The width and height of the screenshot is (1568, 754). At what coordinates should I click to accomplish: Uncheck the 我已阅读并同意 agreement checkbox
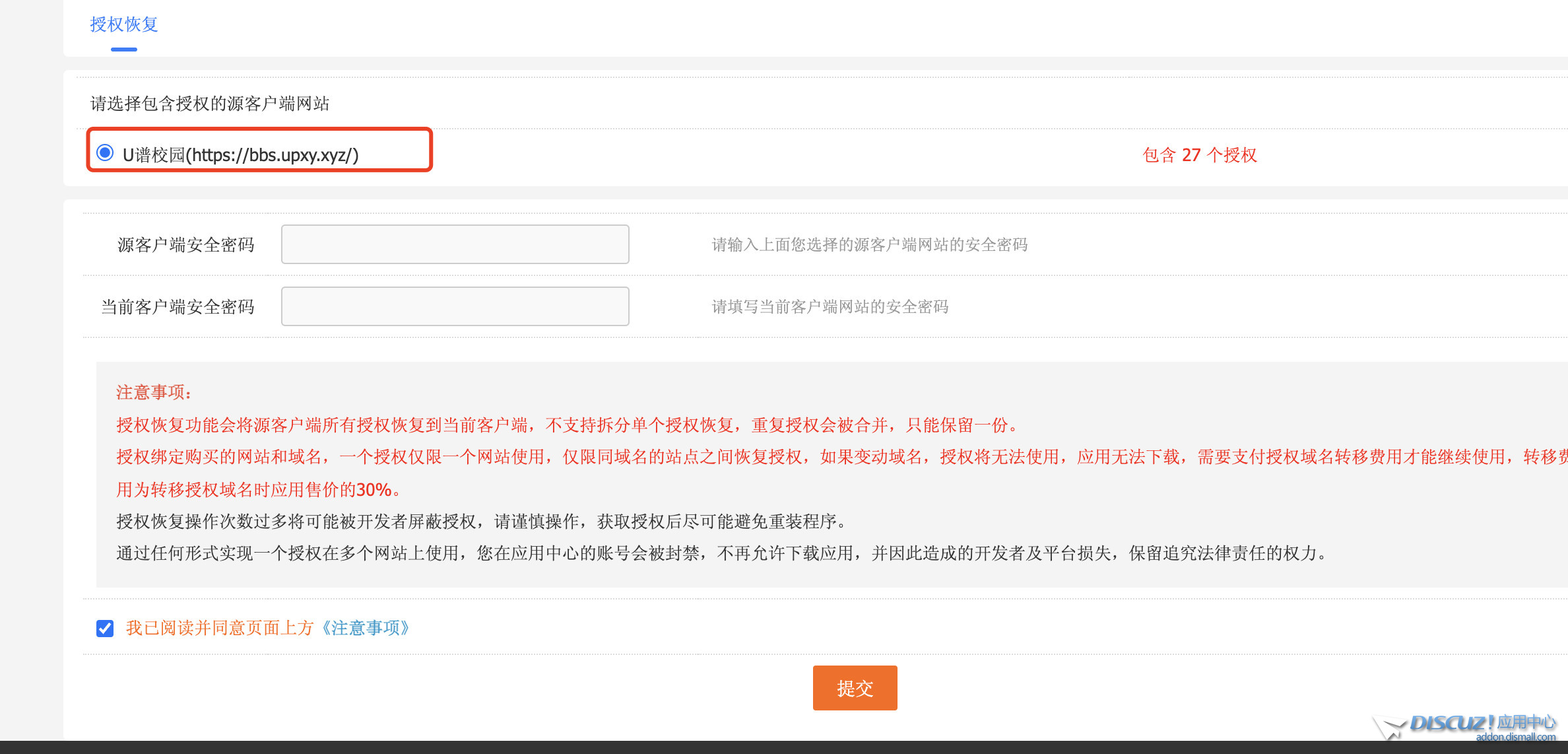click(105, 628)
